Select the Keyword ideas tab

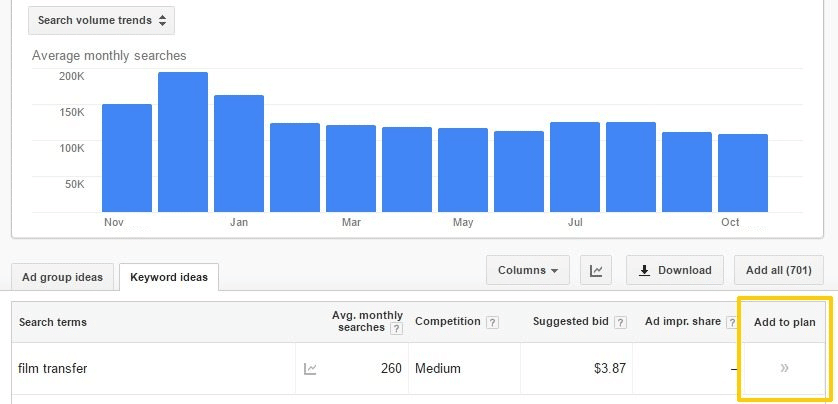(x=168, y=277)
